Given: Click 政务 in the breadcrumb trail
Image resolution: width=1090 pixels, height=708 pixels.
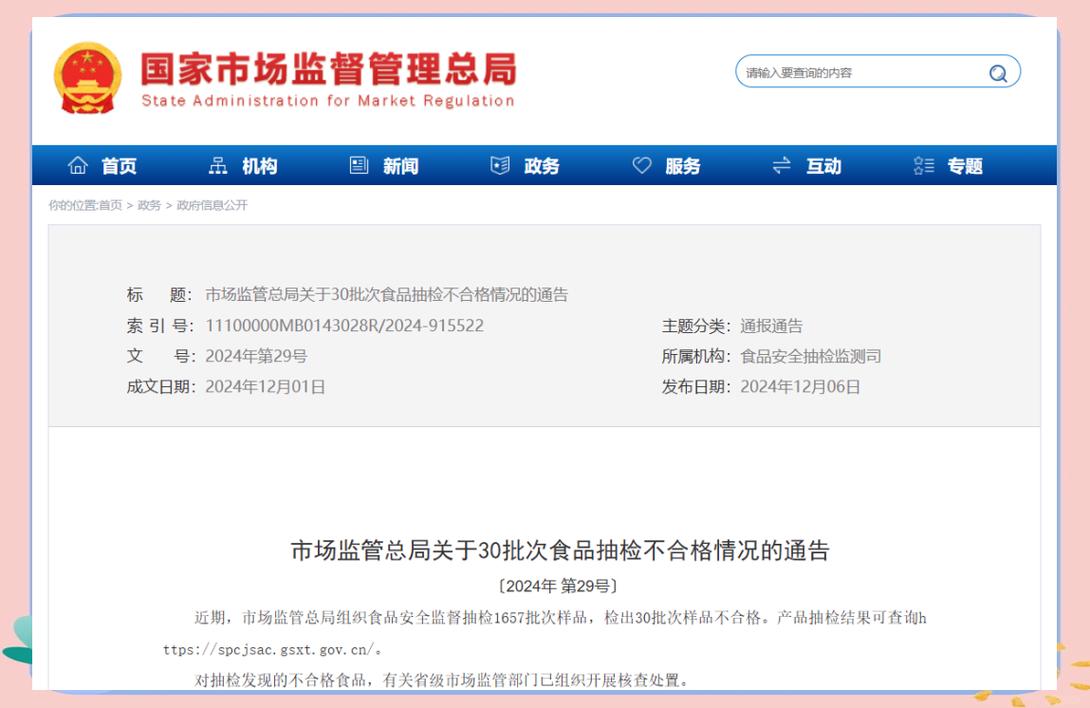Looking at the screenshot, I should [x=149, y=205].
